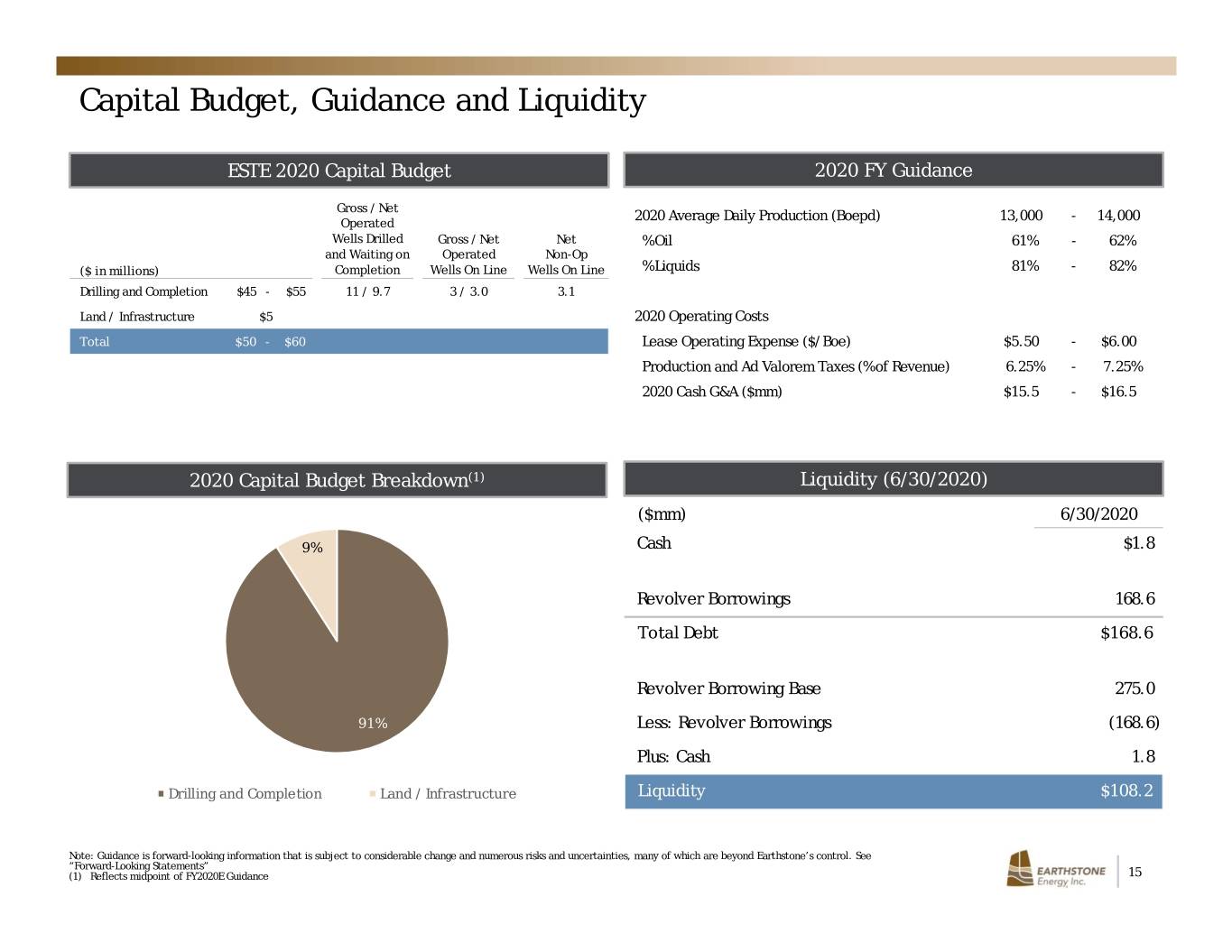Click 2020 Average Daily Production (Boepd) label
1232x952 pixels.
757,216
